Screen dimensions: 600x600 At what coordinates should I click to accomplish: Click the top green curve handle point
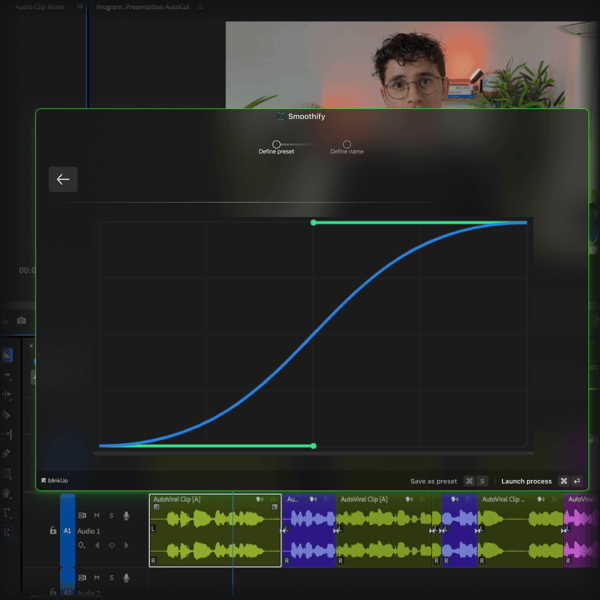(314, 222)
